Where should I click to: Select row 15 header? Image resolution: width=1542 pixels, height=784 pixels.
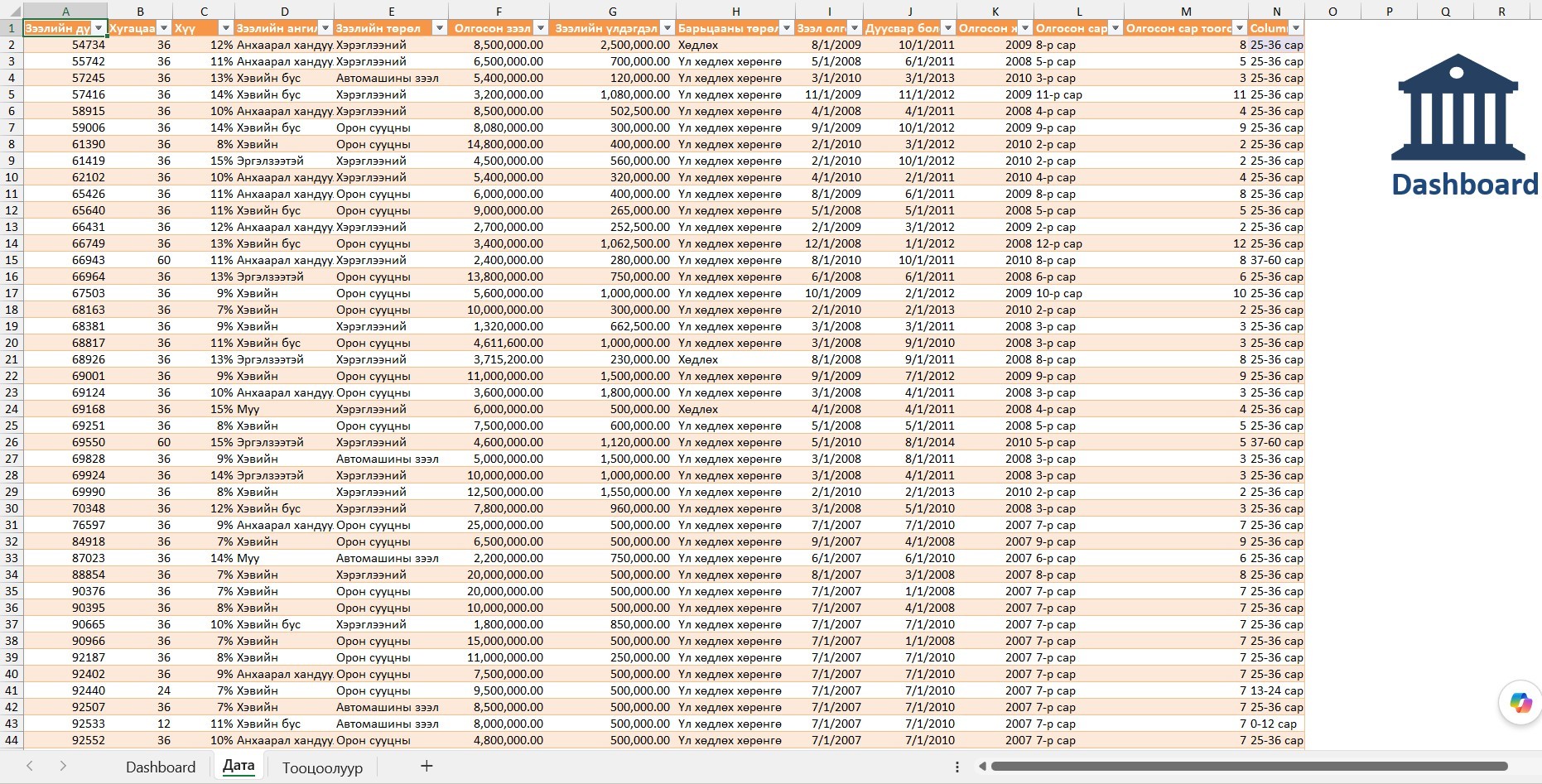click(12, 260)
